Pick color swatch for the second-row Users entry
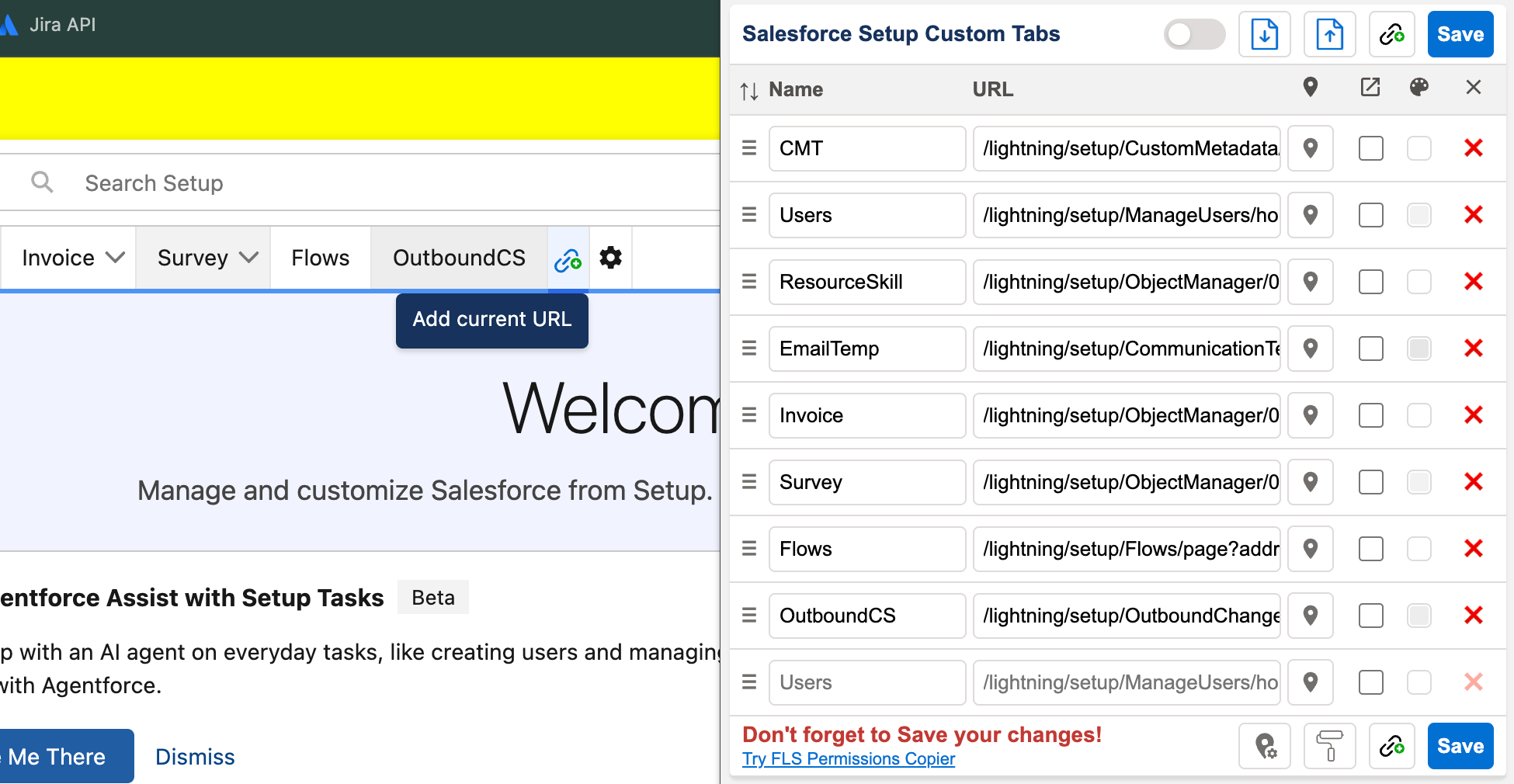Image resolution: width=1514 pixels, height=784 pixels. (x=1419, y=215)
